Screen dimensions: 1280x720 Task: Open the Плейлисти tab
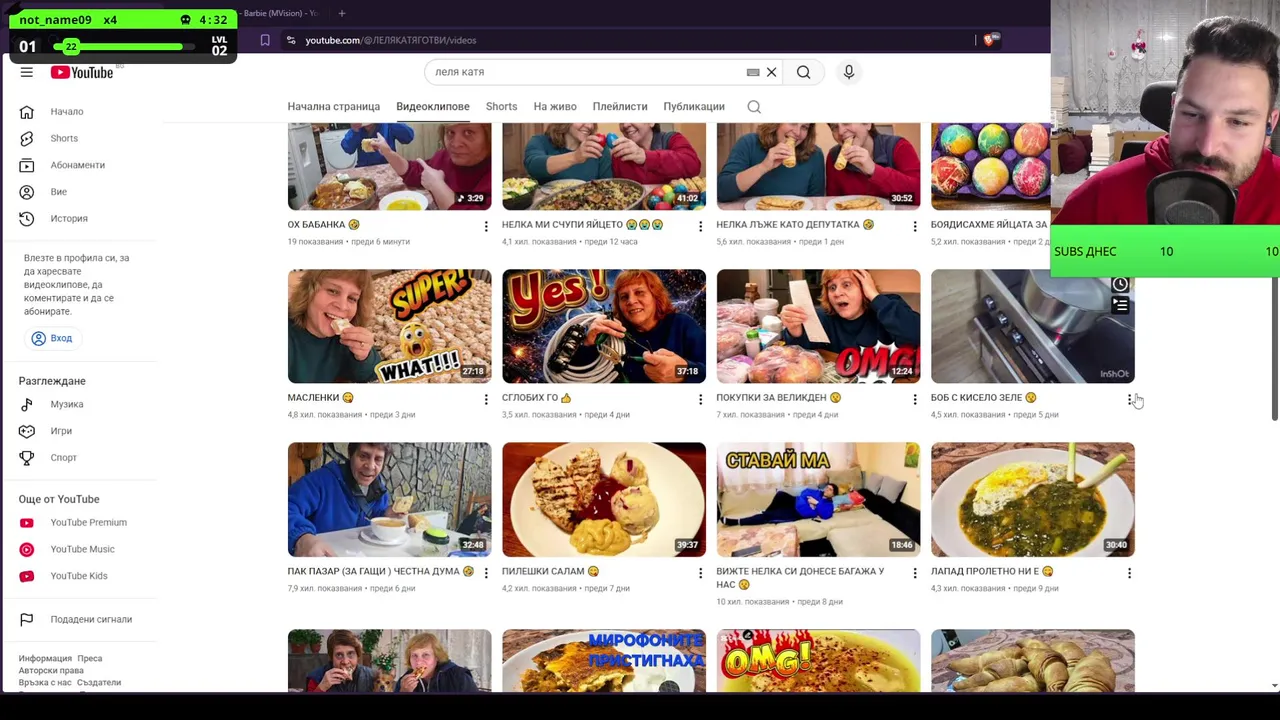coord(619,106)
